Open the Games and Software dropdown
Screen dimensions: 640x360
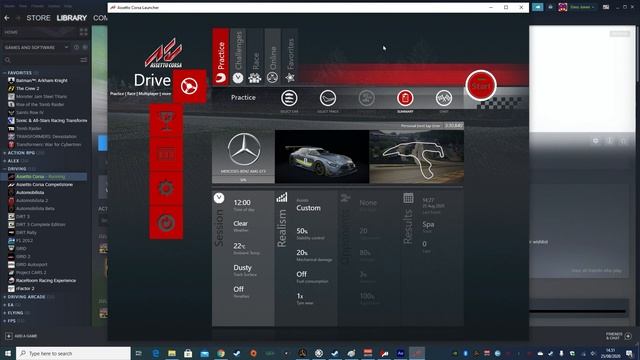pos(37,47)
